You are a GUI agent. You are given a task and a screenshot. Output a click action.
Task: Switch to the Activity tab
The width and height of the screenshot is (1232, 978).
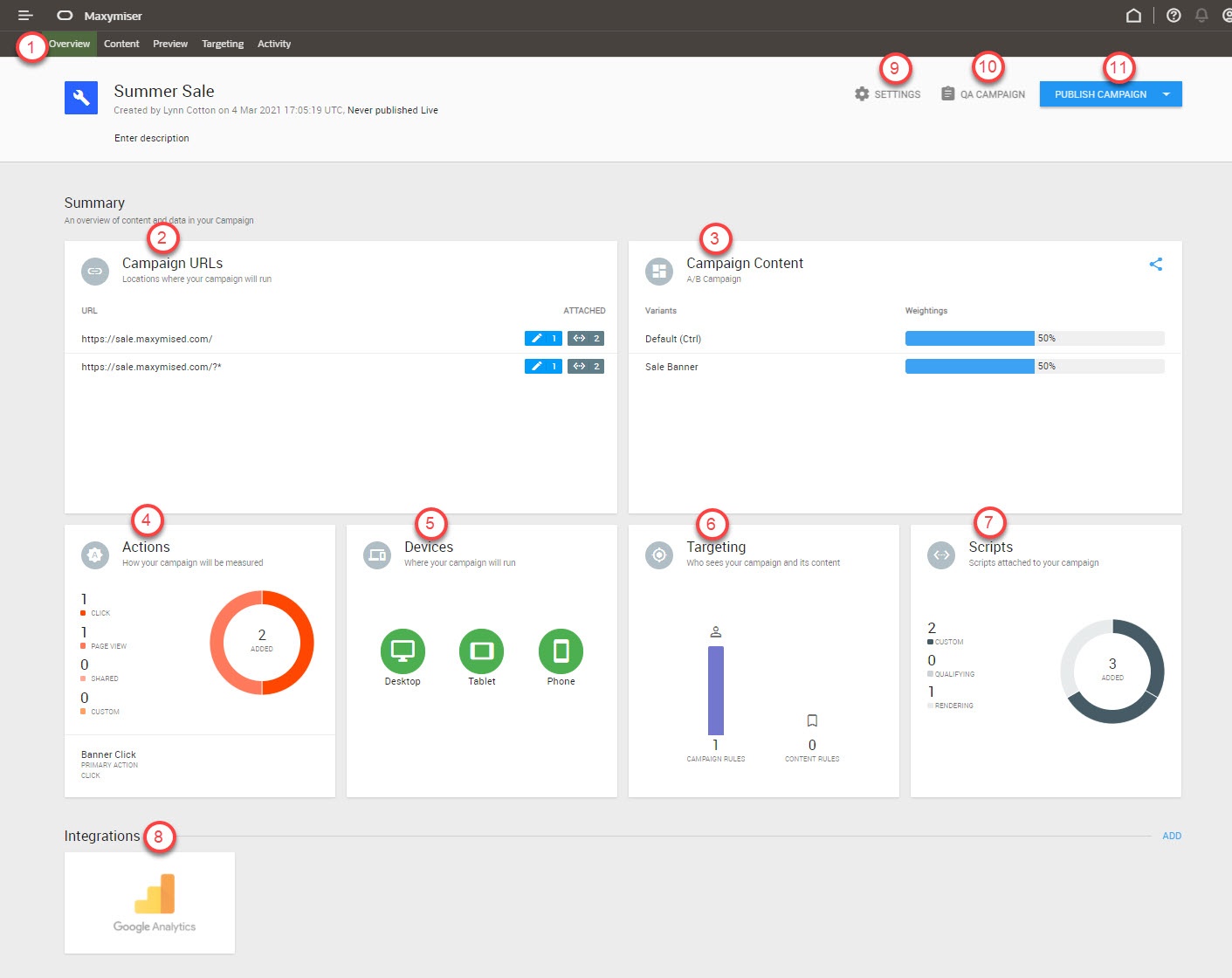[274, 44]
